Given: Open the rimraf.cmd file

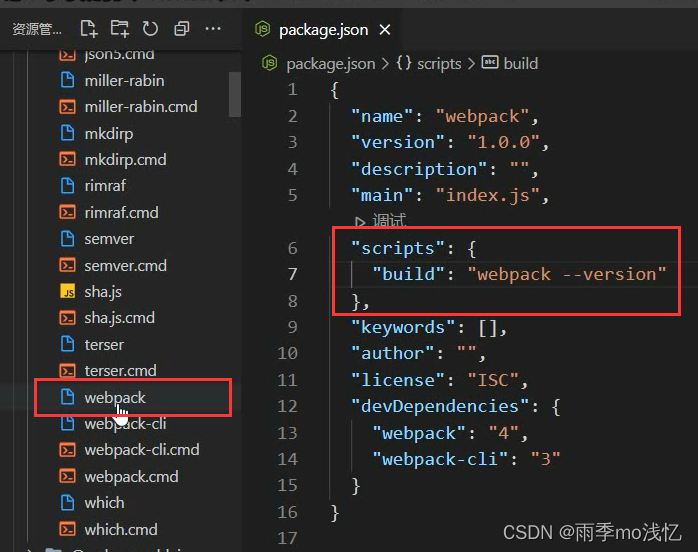Looking at the screenshot, I should pyautogui.click(x=121, y=212).
